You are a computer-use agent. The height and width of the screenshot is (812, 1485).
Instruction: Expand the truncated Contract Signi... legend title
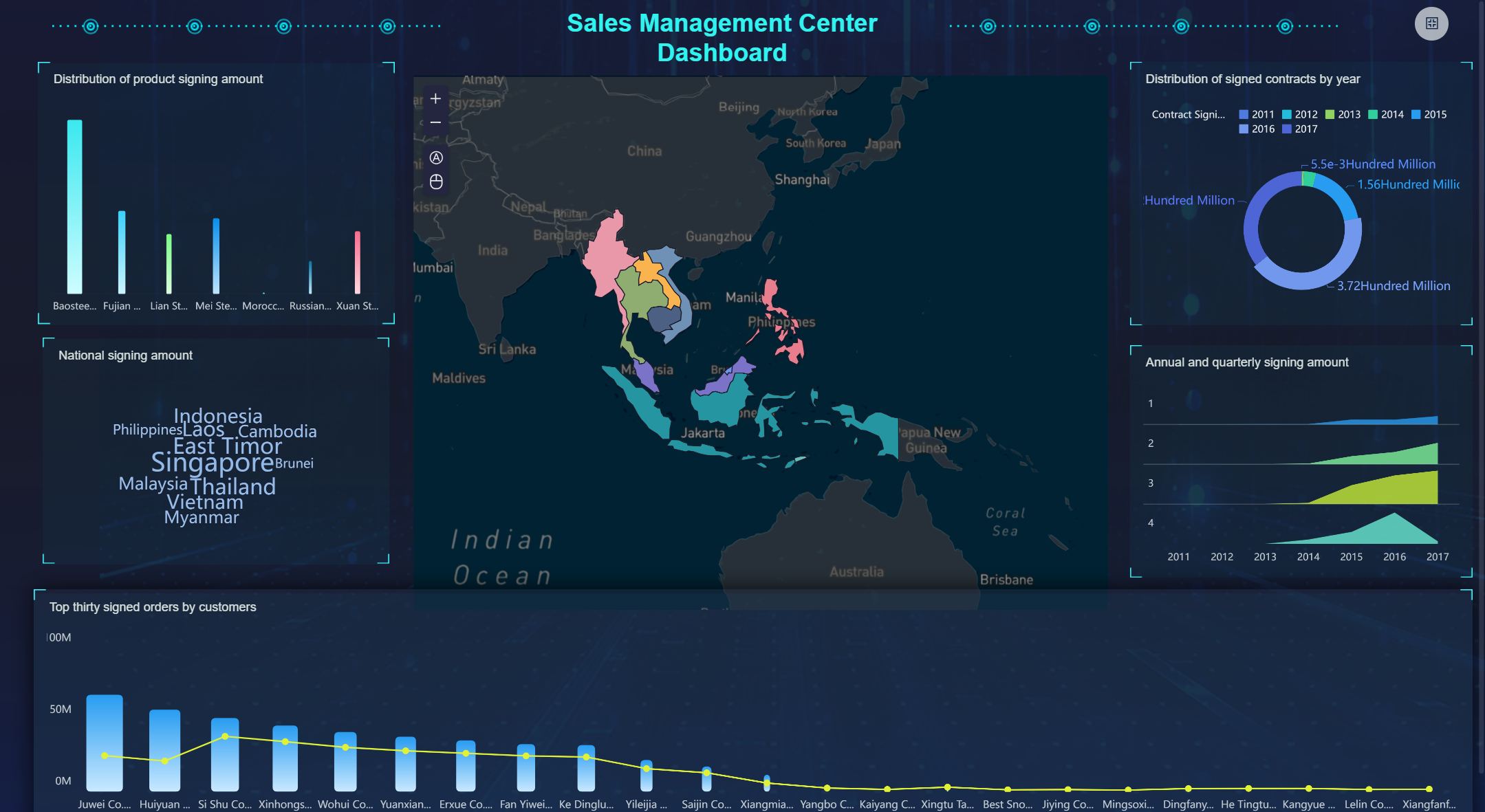[x=1188, y=114]
